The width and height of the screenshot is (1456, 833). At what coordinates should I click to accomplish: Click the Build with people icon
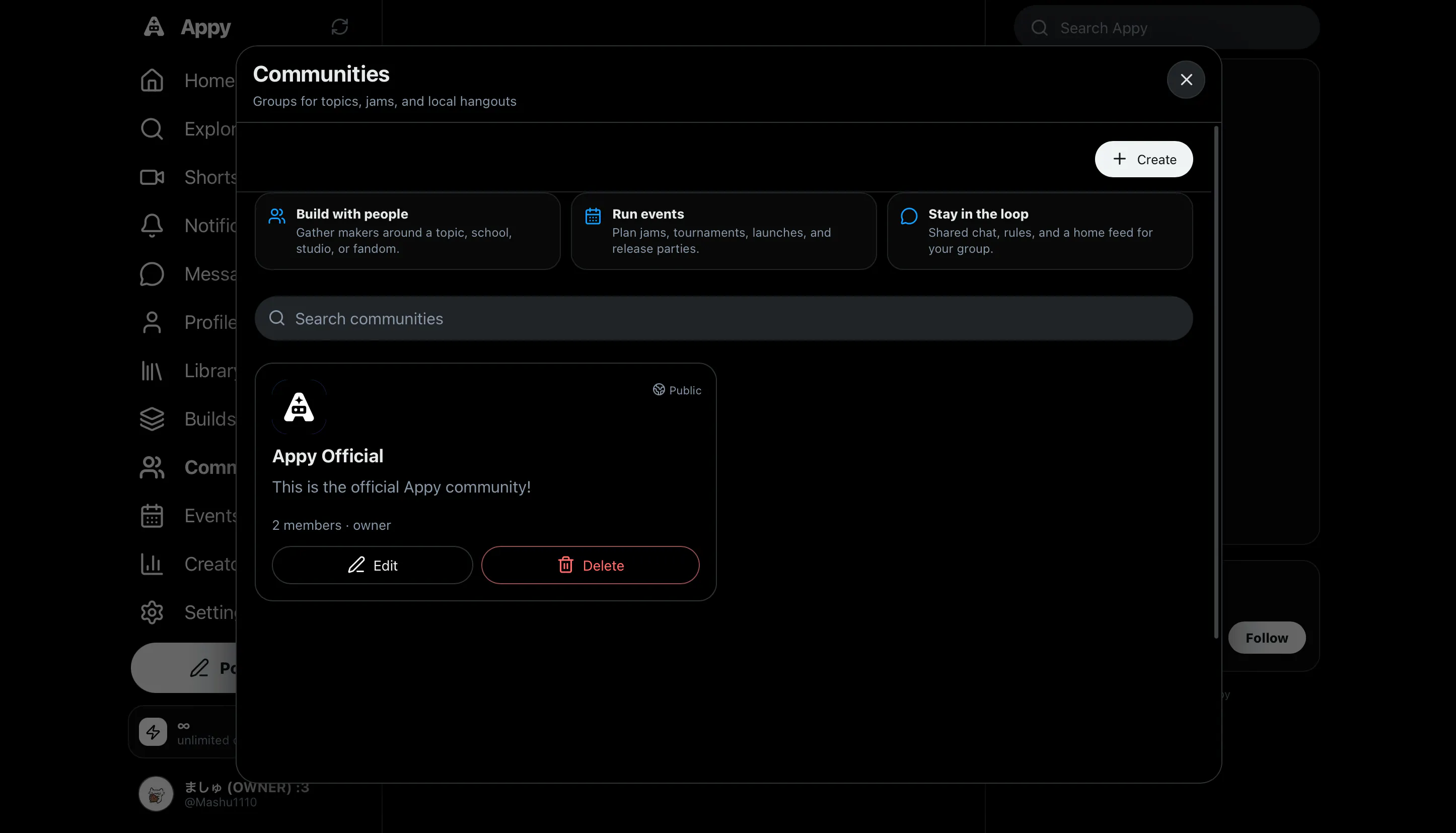[277, 216]
